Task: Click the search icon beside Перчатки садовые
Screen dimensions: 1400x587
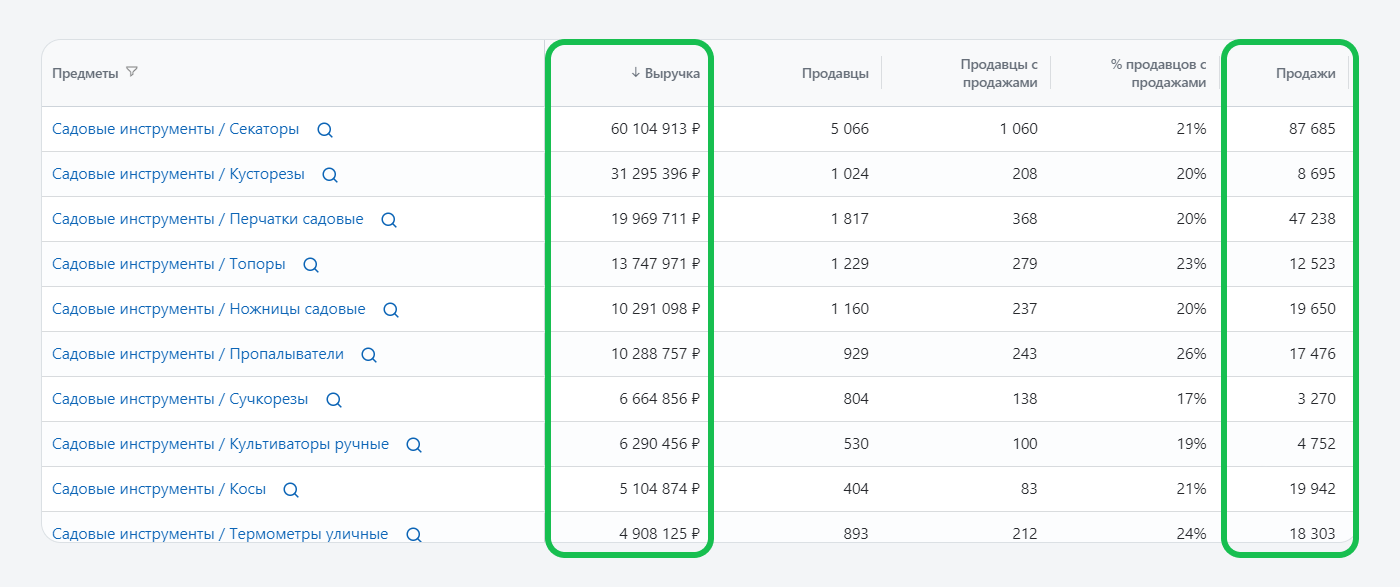Action: tap(389, 220)
